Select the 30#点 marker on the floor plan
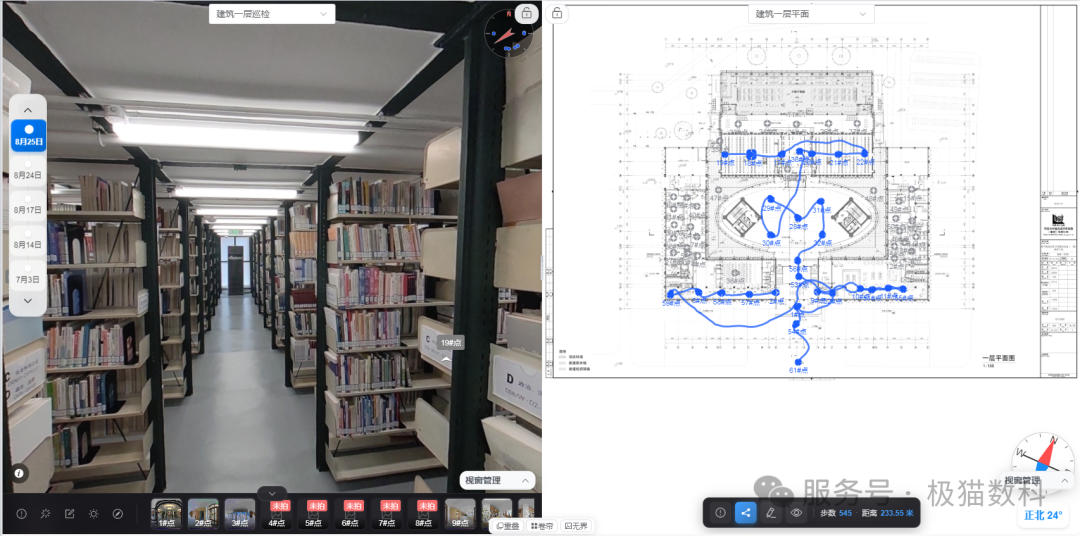This screenshot has height=536, width=1080. [771, 234]
